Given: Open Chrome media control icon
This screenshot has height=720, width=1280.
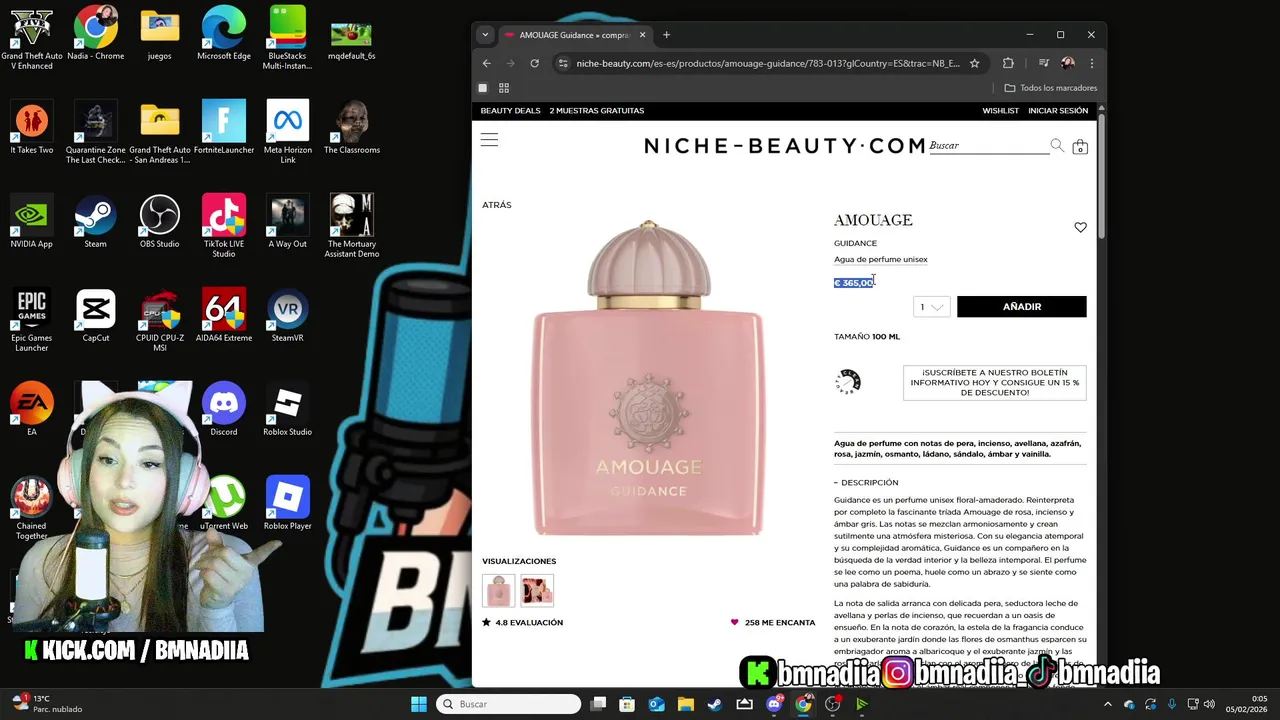Looking at the screenshot, I should coord(1043,63).
